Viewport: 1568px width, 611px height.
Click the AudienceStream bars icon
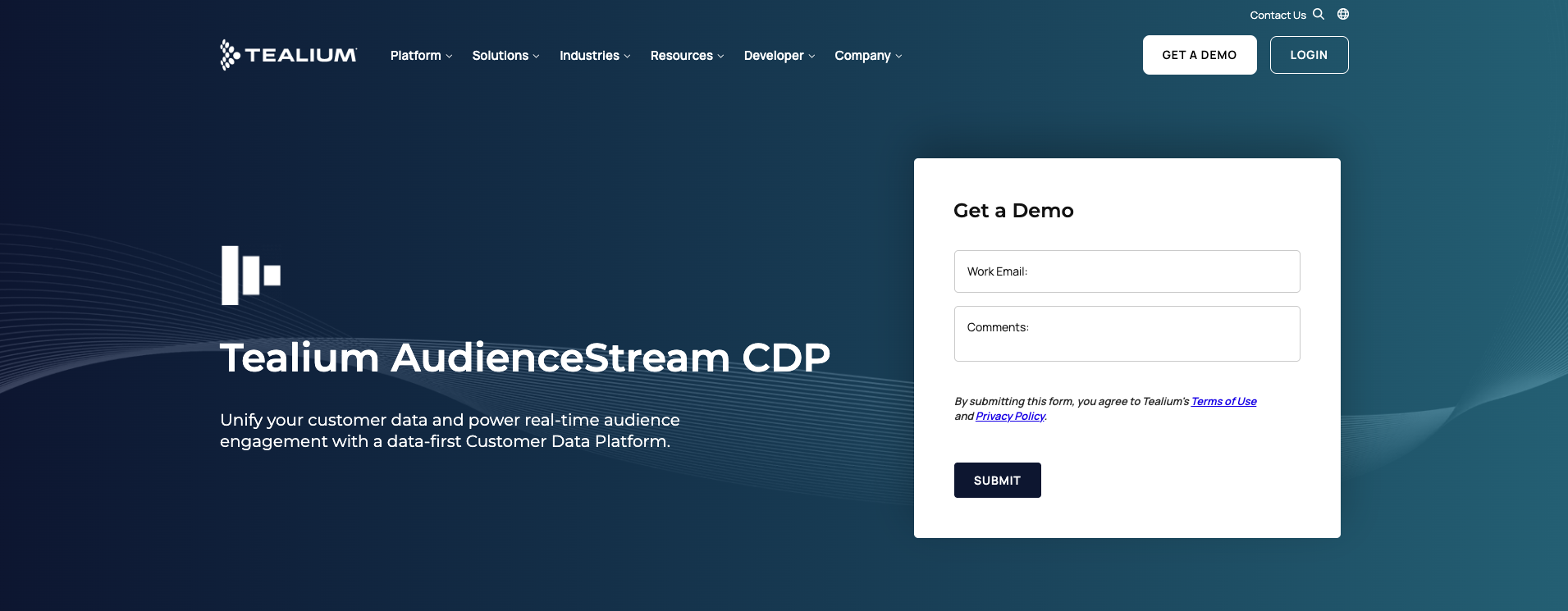(251, 275)
